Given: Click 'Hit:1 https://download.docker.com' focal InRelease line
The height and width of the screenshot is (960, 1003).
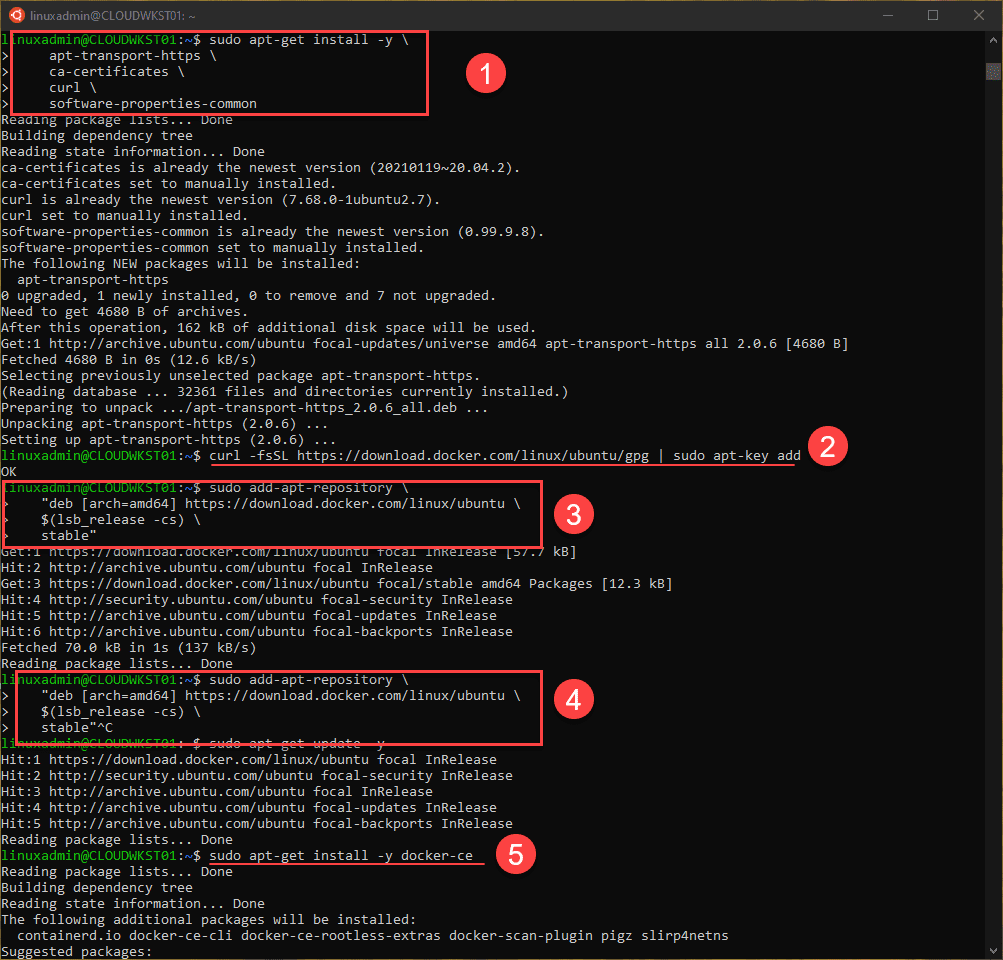Looking at the screenshot, I should 249,759.
